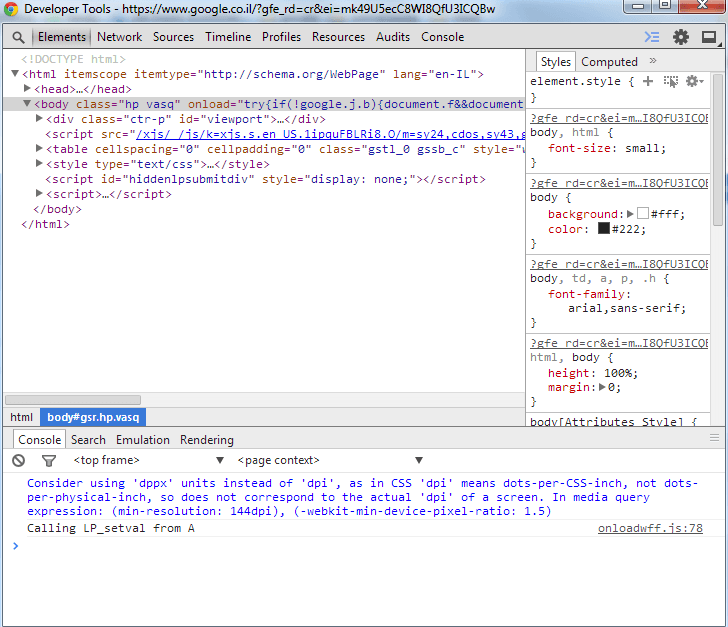Expand the div#viewport node
Image resolution: width=728 pixels, height=627 pixels.
(39, 118)
